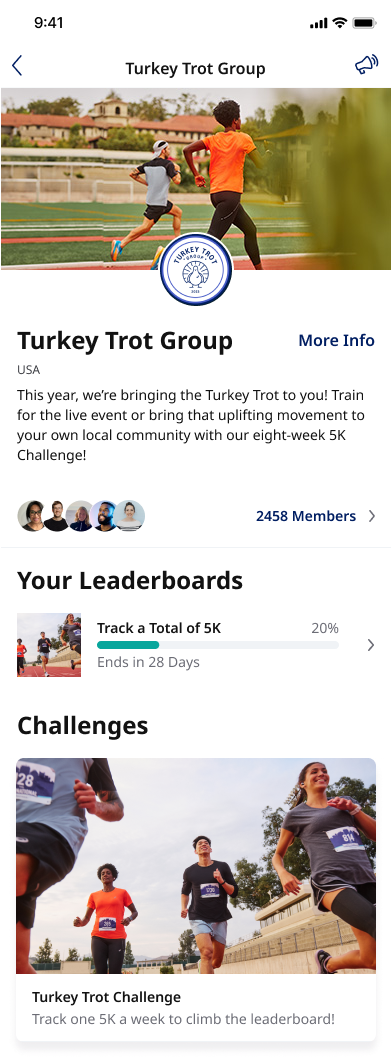View the 2458 Members list
The image size is (392, 1058).
point(306,517)
